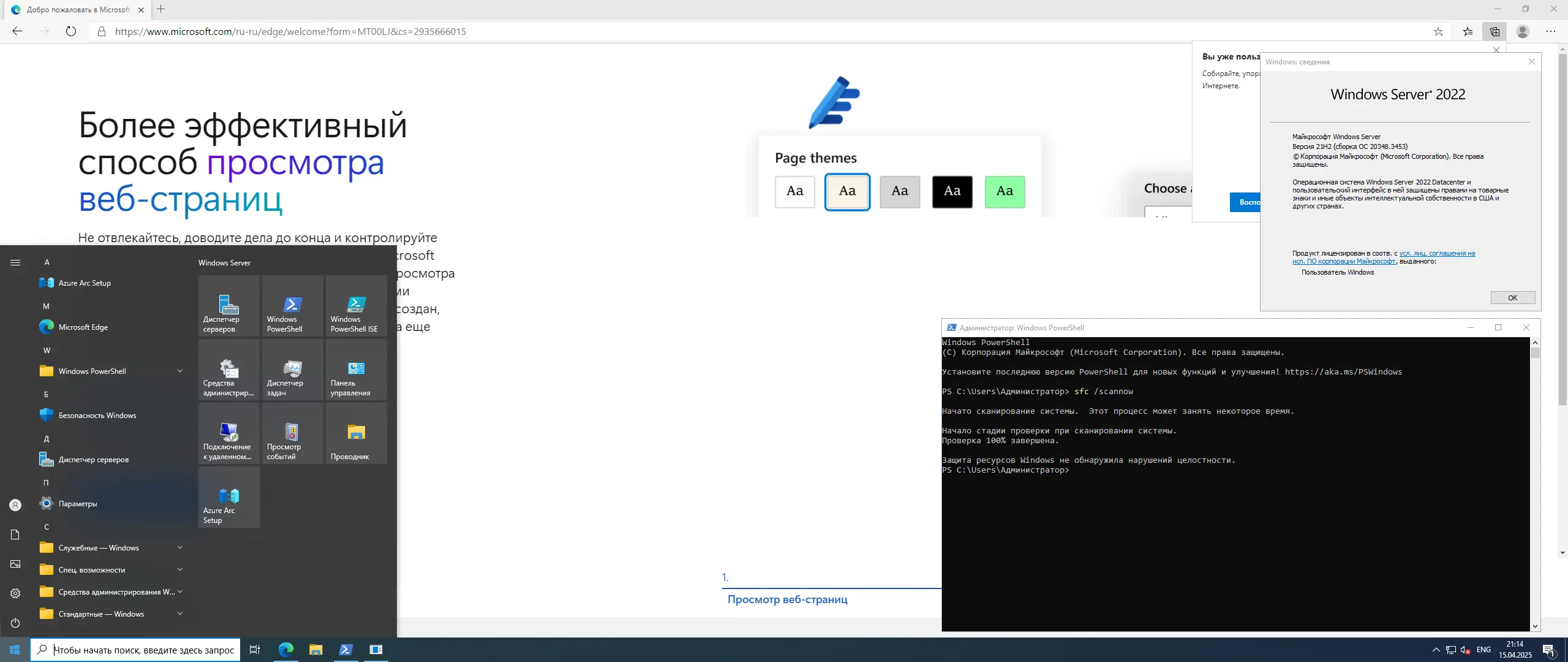Screen dimensions: 1568x662
Task: Select the sepia page theme swatch
Action: coord(847,191)
